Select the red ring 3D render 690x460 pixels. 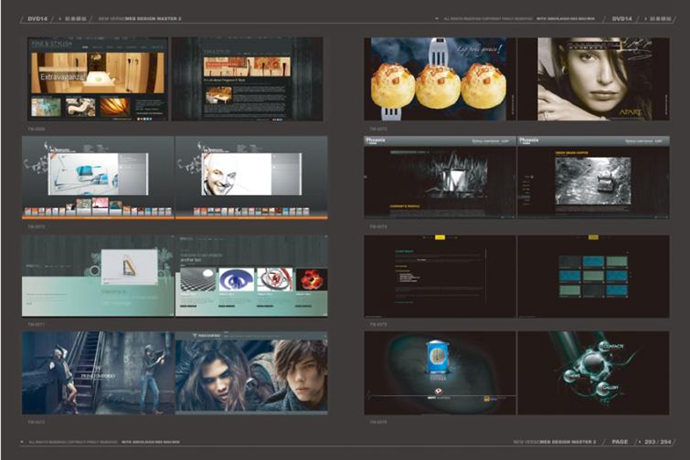click(x=275, y=280)
